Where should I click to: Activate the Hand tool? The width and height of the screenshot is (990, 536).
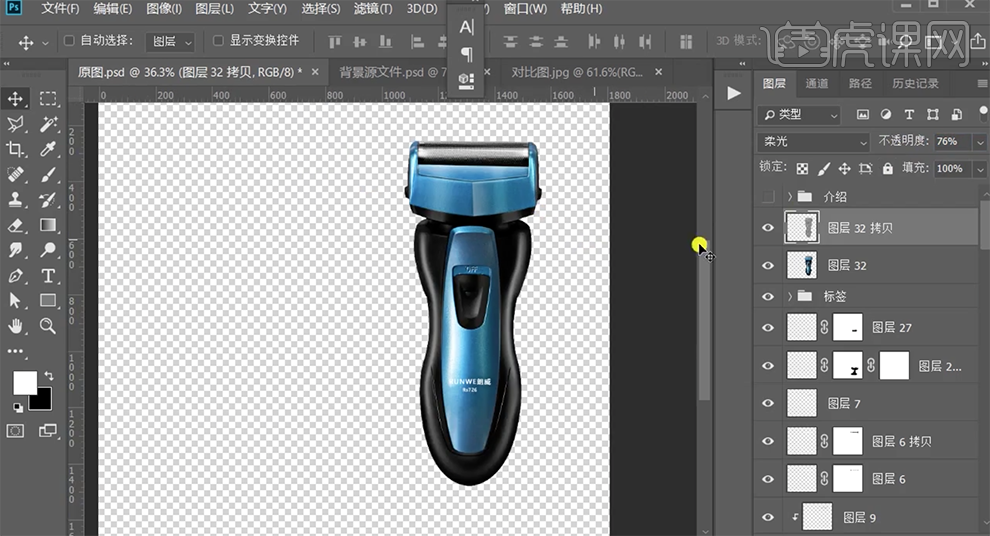click(x=15, y=326)
